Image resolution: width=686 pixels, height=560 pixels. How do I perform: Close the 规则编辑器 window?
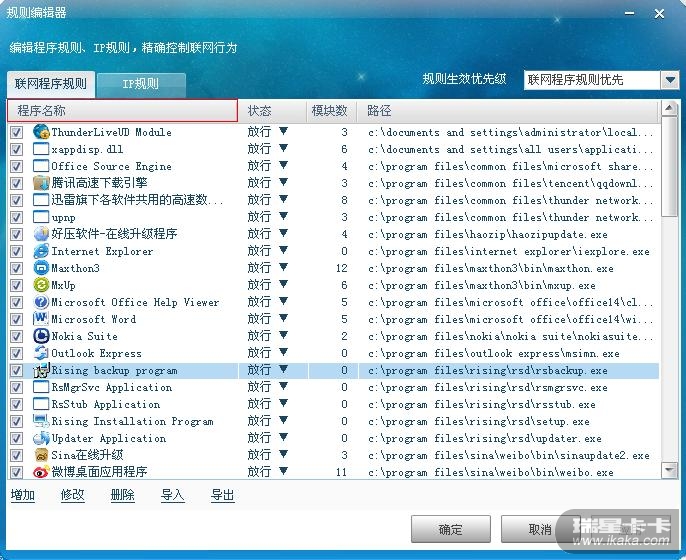[659, 14]
